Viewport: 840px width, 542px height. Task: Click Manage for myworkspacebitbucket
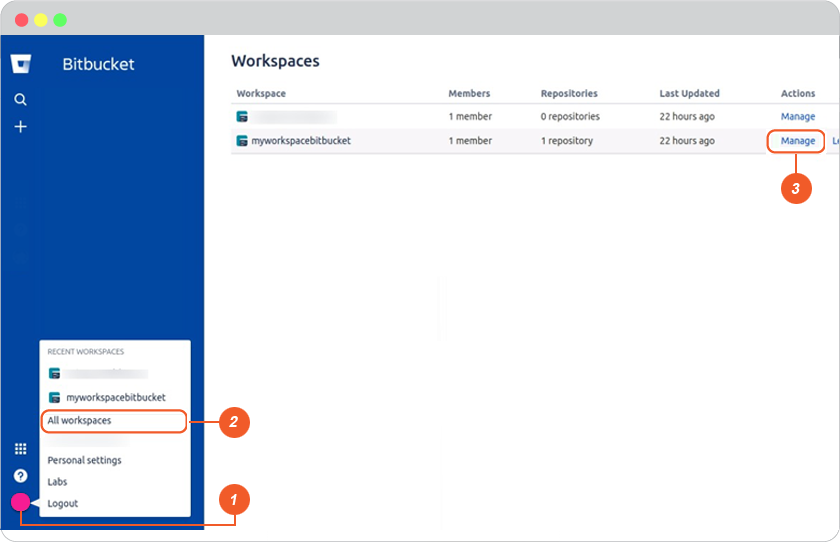pyautogui.click(x=798, y=141)
